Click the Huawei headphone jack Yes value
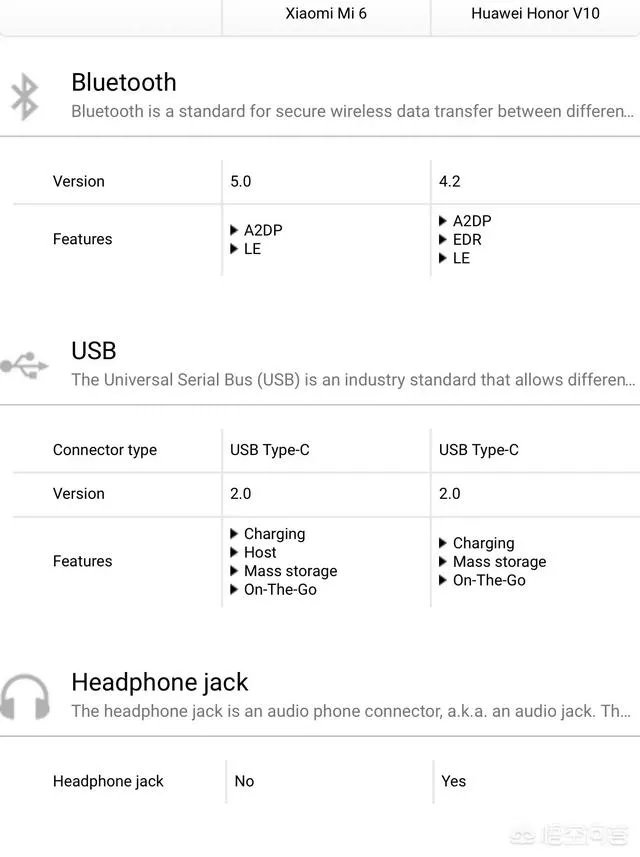This screenshot has width=640, height=857. [x=454, y=781]
